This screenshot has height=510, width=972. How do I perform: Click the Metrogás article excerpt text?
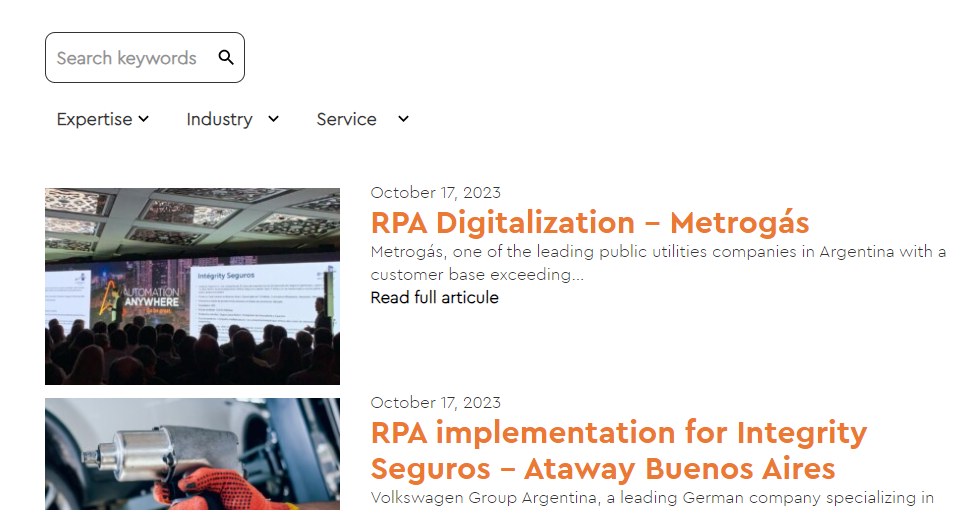pyautogui.click(x=658, y=263)
